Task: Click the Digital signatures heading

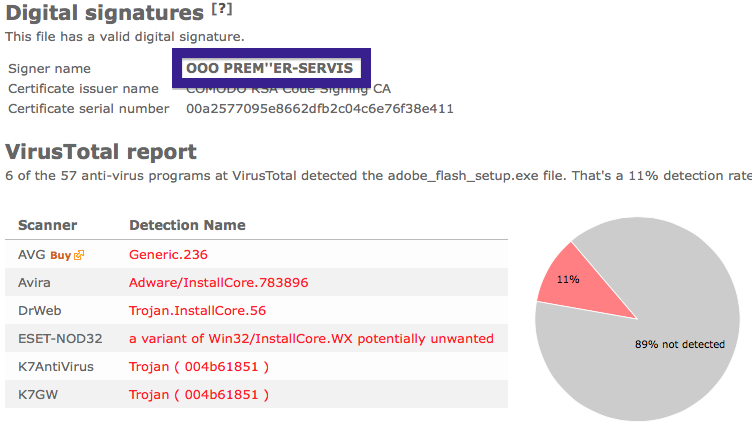Action: [105, 13]
